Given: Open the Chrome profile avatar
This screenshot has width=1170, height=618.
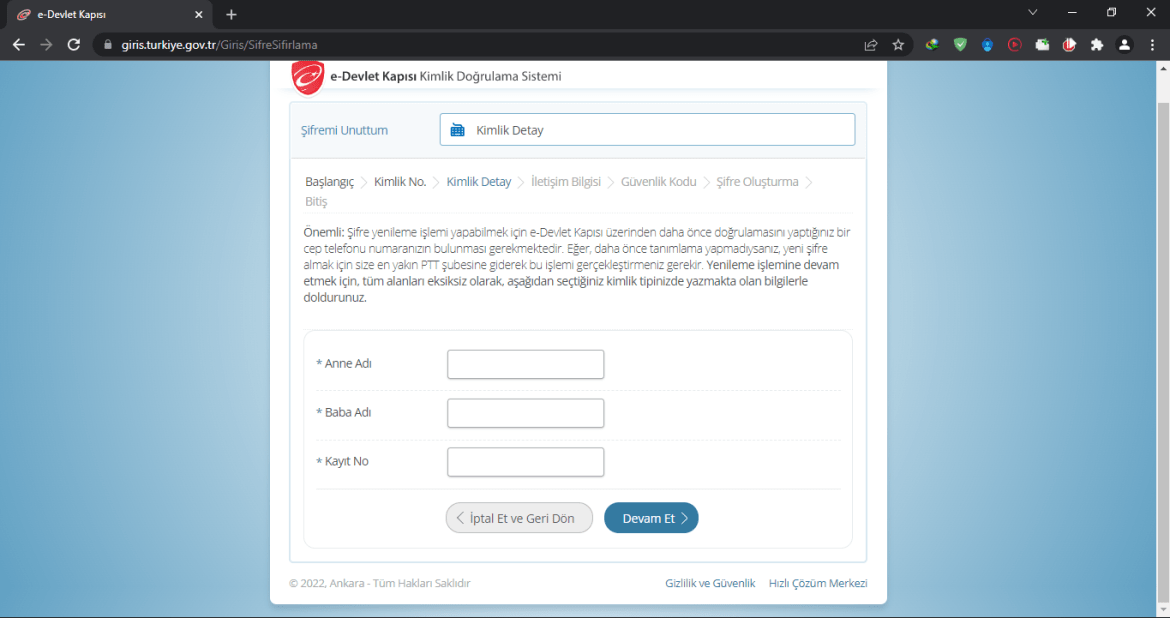Looking at the screenshot, I should click(1124, 45).
